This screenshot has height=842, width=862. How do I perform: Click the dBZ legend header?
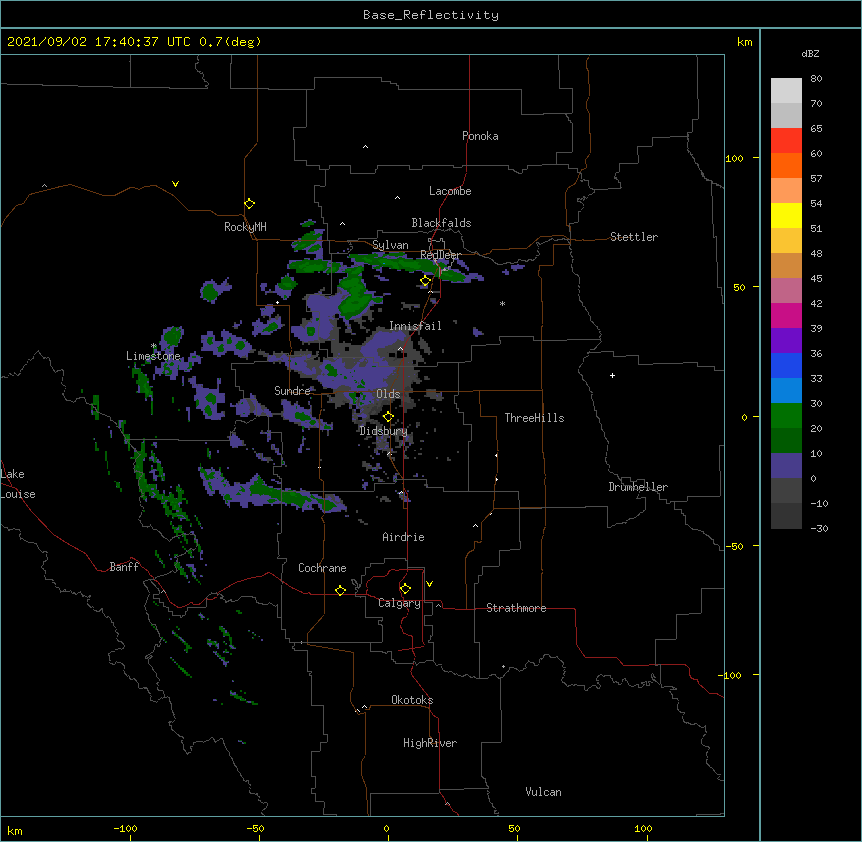click(810, 54)
